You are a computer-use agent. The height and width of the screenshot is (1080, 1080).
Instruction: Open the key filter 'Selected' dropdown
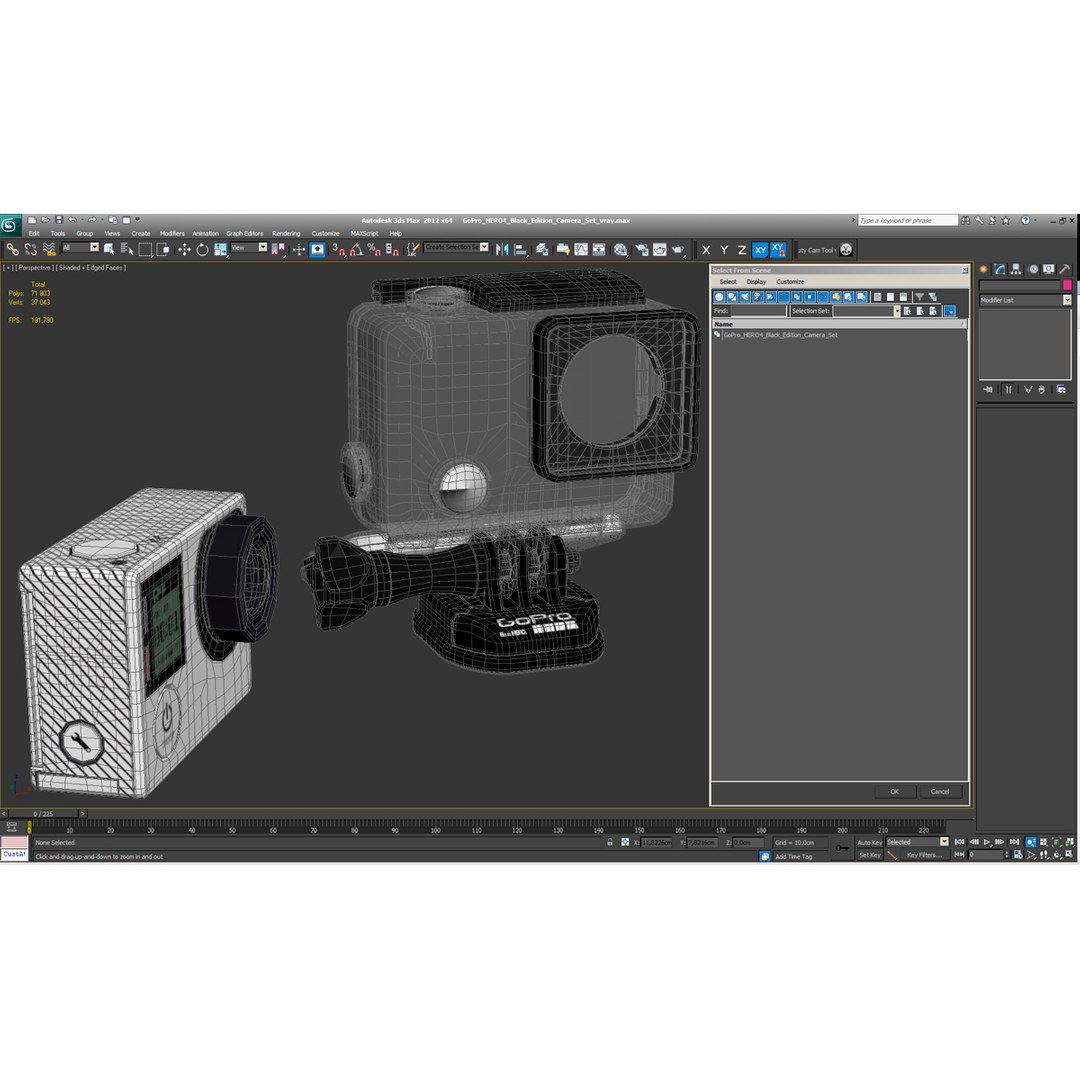click(944, 842)
